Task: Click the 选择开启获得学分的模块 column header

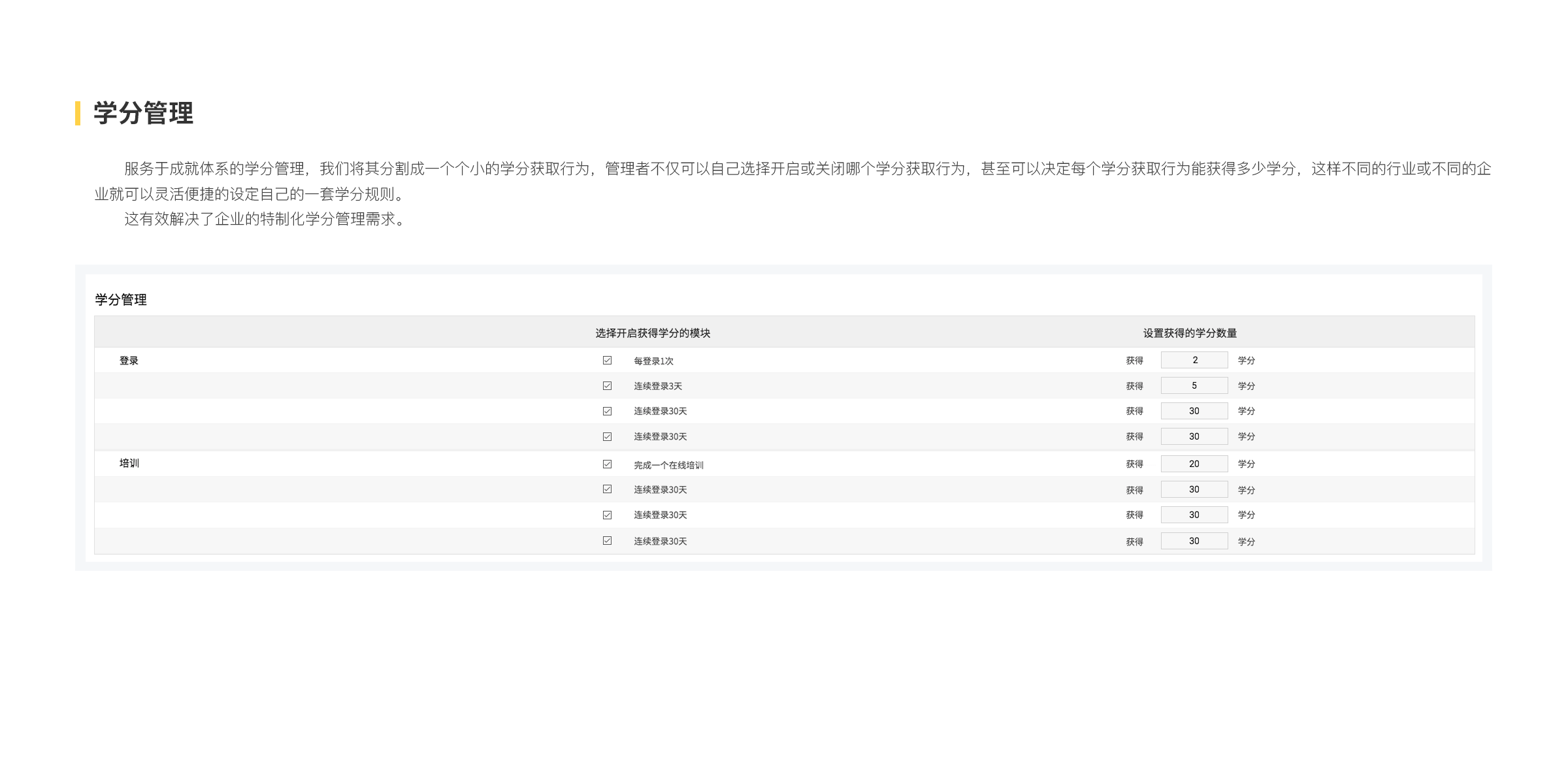Action: [x=653, y=333]
